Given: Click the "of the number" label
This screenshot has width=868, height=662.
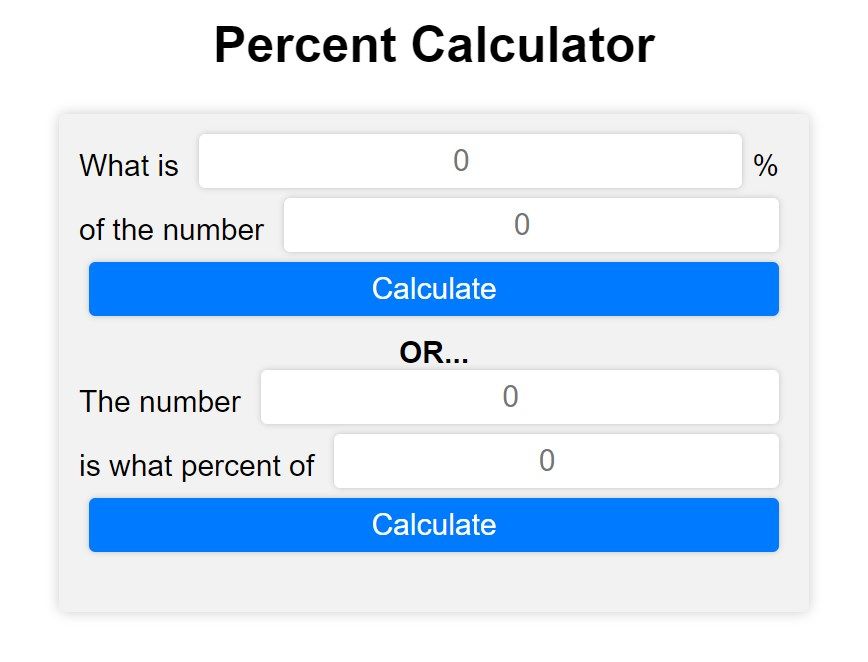Looking at the screenshot, I should coord(171,229).
